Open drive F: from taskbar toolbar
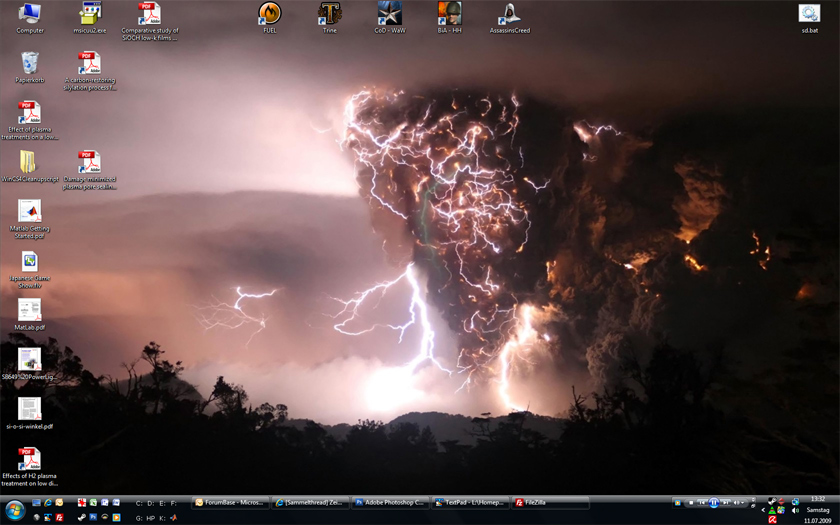 [x=174, y=503]
